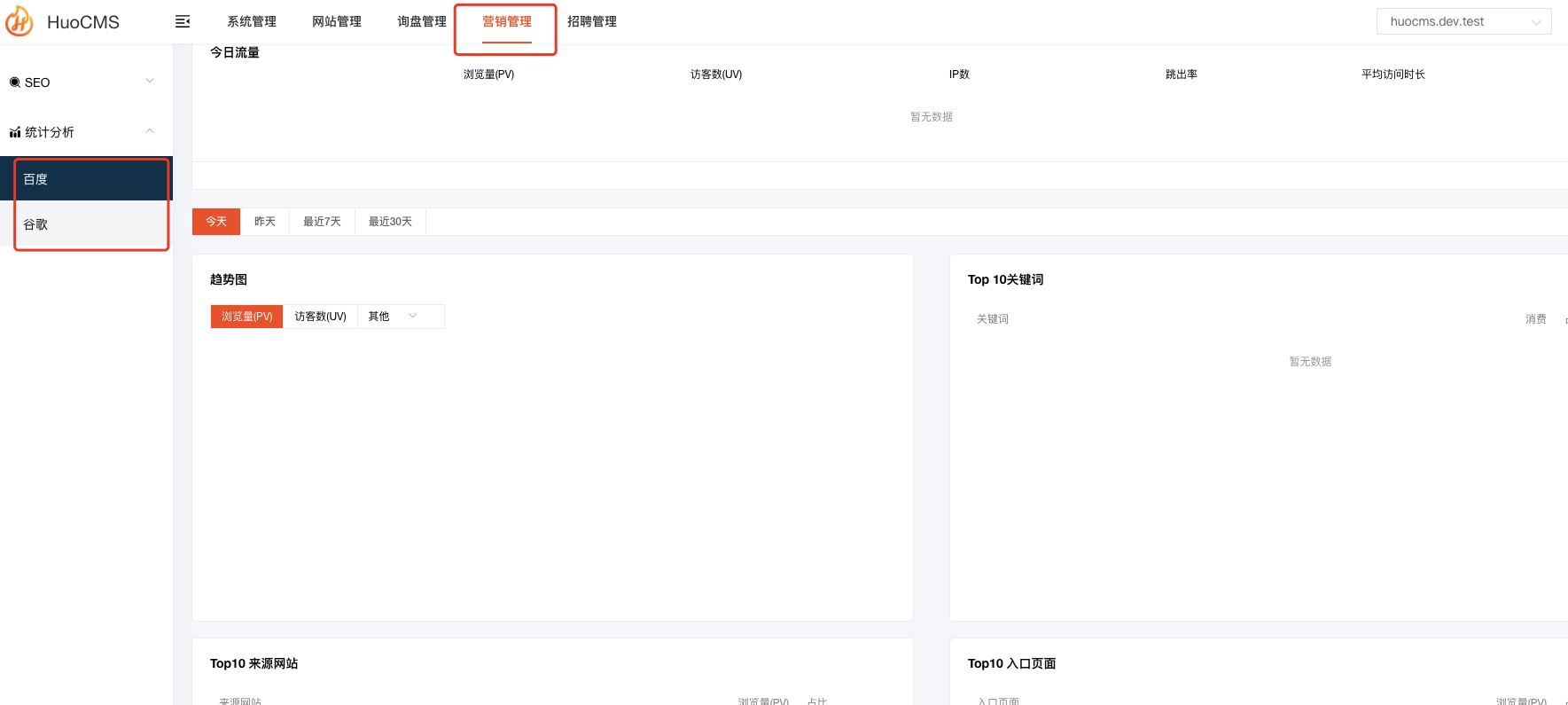Click the 统计分析 chart icon in sidebar
This screenshot has width=1568, height=705.
[x=15, y=132]
